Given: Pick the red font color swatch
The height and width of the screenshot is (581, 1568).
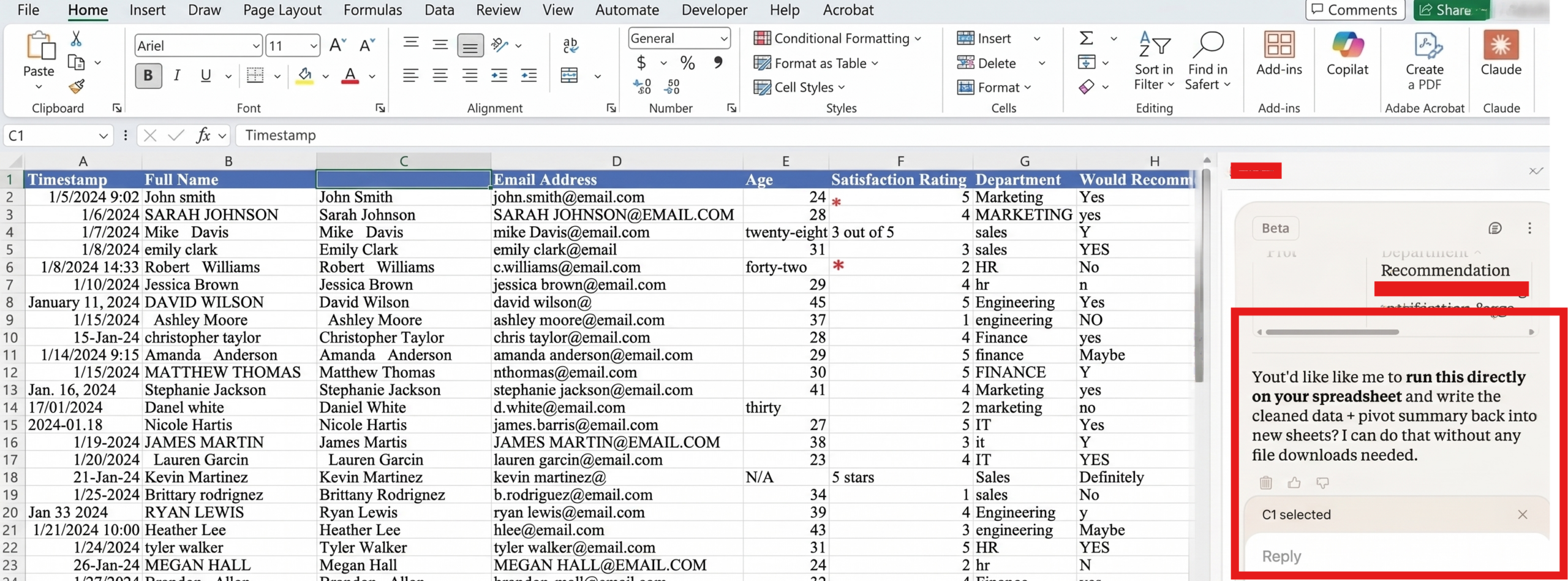Looking at the screenshot, I should point(350,78).
